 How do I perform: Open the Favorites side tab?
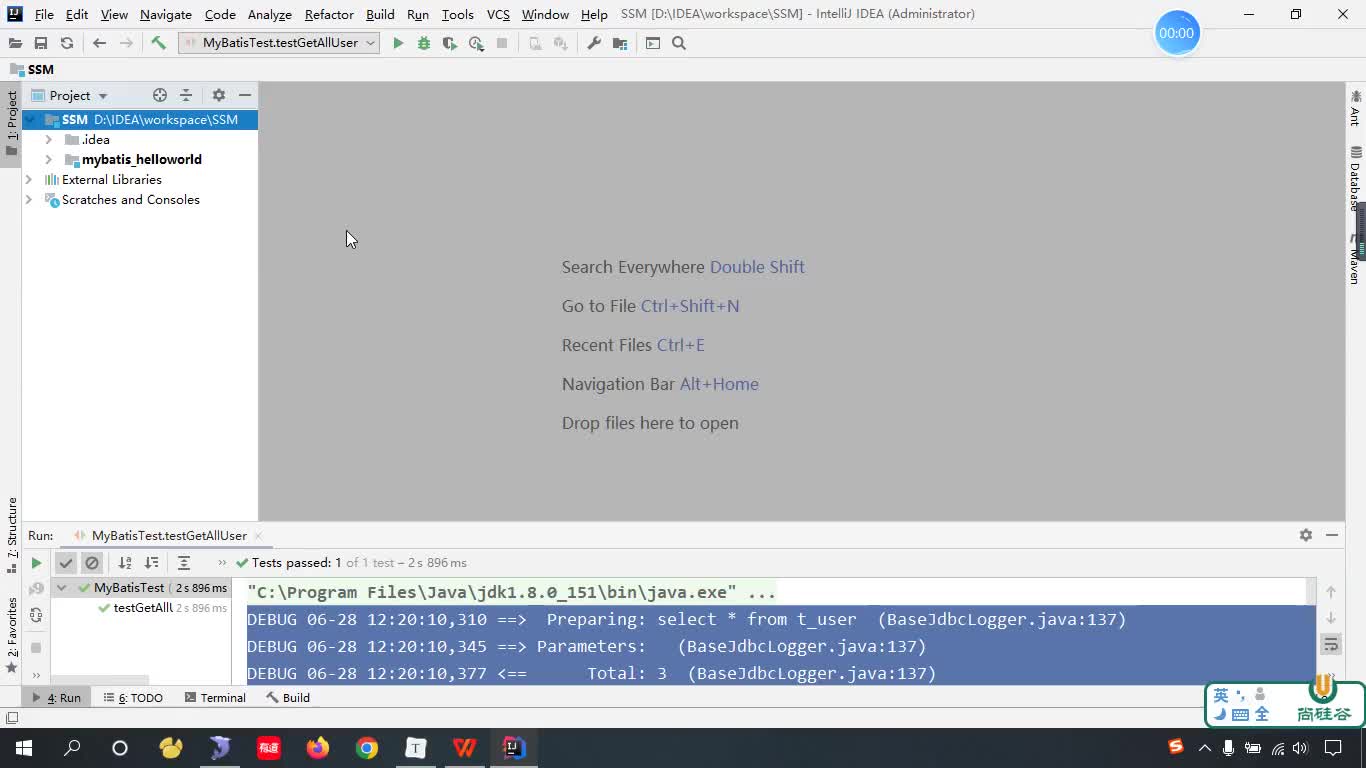tap(12, 633)
